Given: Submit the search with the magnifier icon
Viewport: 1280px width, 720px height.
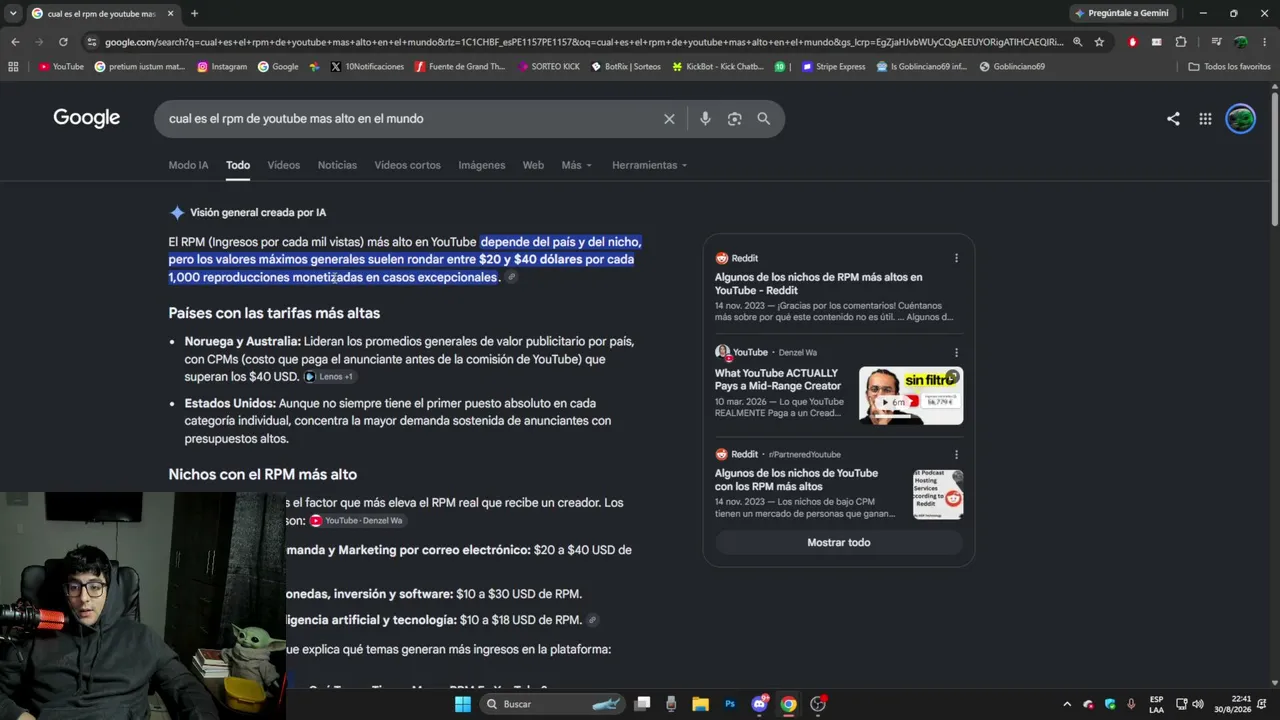Looking at the screenshot, I should point(764,119).
